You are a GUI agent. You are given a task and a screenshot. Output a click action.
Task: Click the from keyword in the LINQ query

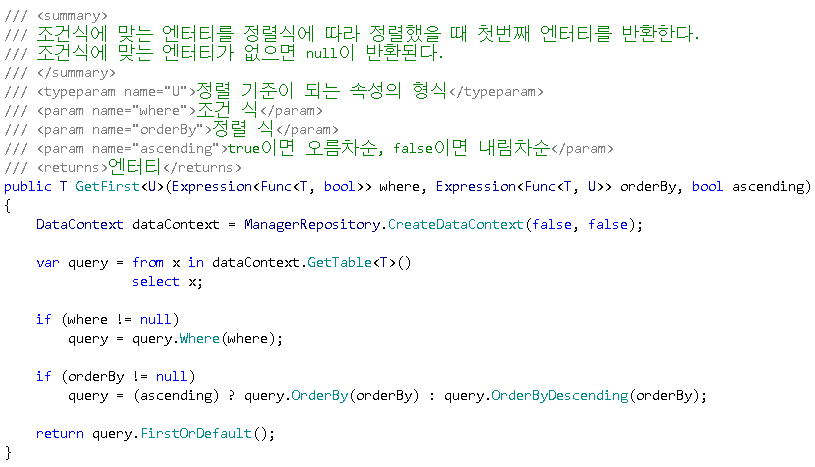coord(148,263)
